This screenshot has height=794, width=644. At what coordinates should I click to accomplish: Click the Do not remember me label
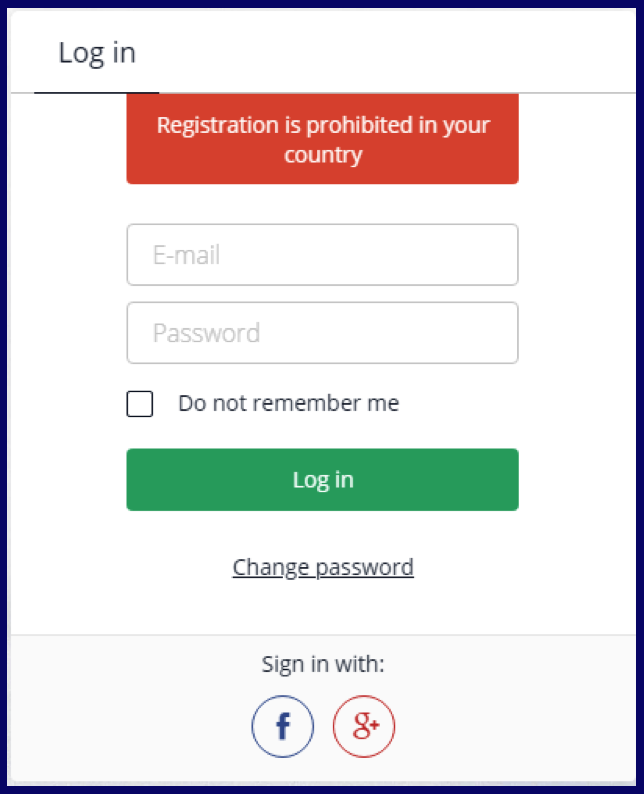pyautogui.click(x=289, y=404)
